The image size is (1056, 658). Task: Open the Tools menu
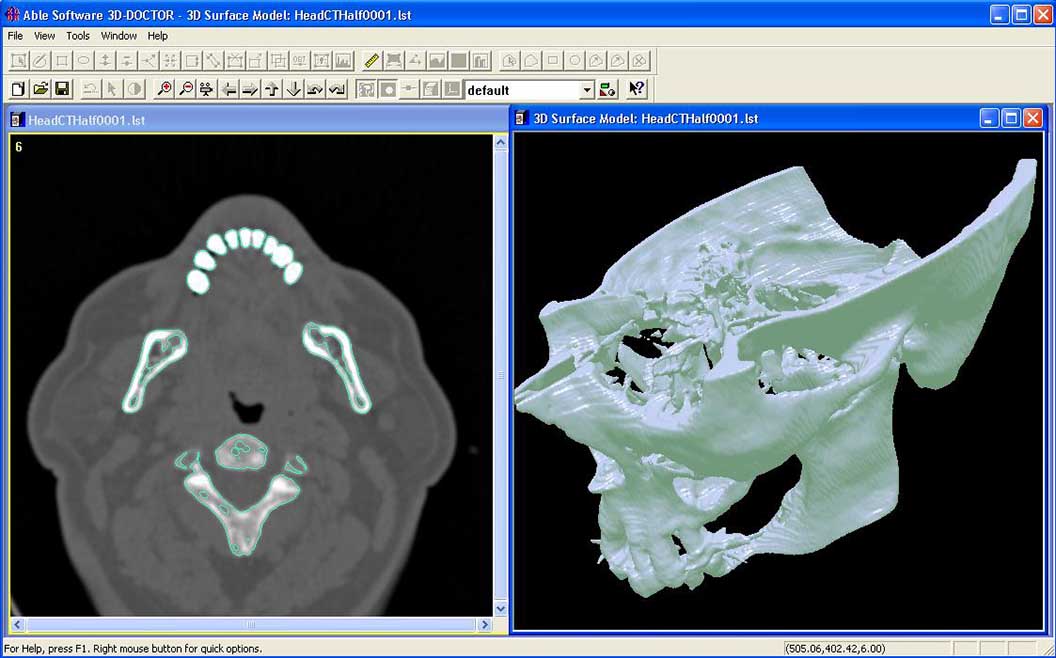coord(77,35)
